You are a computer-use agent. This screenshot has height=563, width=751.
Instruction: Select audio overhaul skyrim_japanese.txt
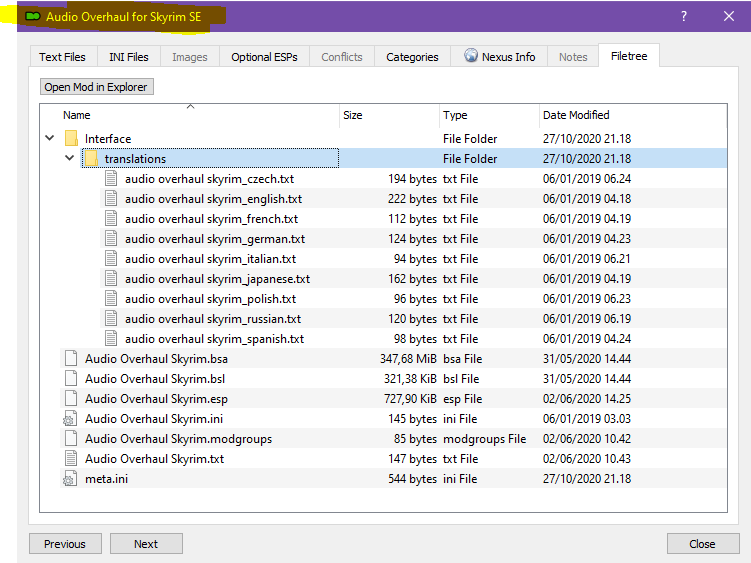[217, 279]
